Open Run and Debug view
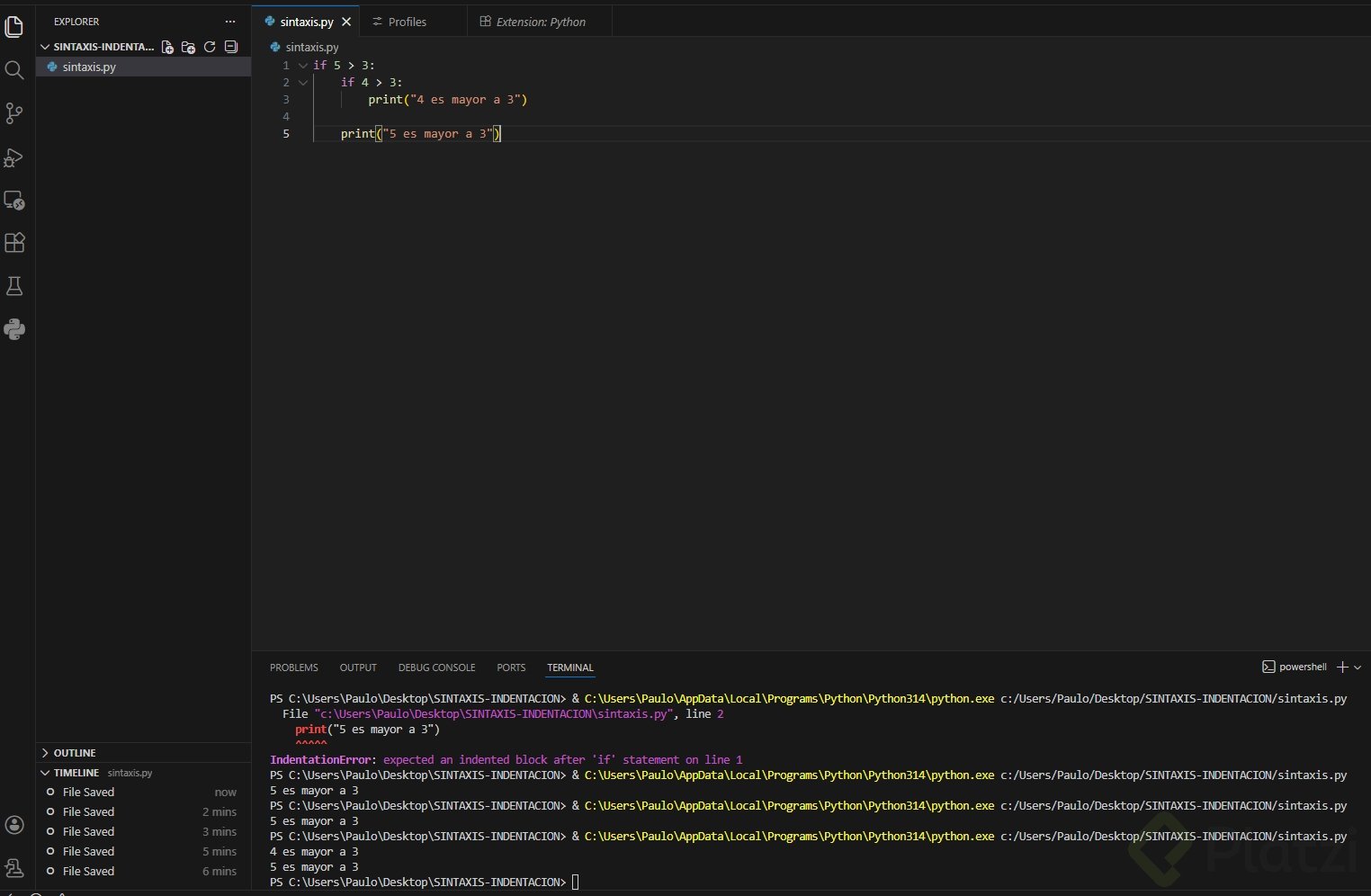This screenshot has width=1371, height=896. pyautogui.click(x=14, y=157)
